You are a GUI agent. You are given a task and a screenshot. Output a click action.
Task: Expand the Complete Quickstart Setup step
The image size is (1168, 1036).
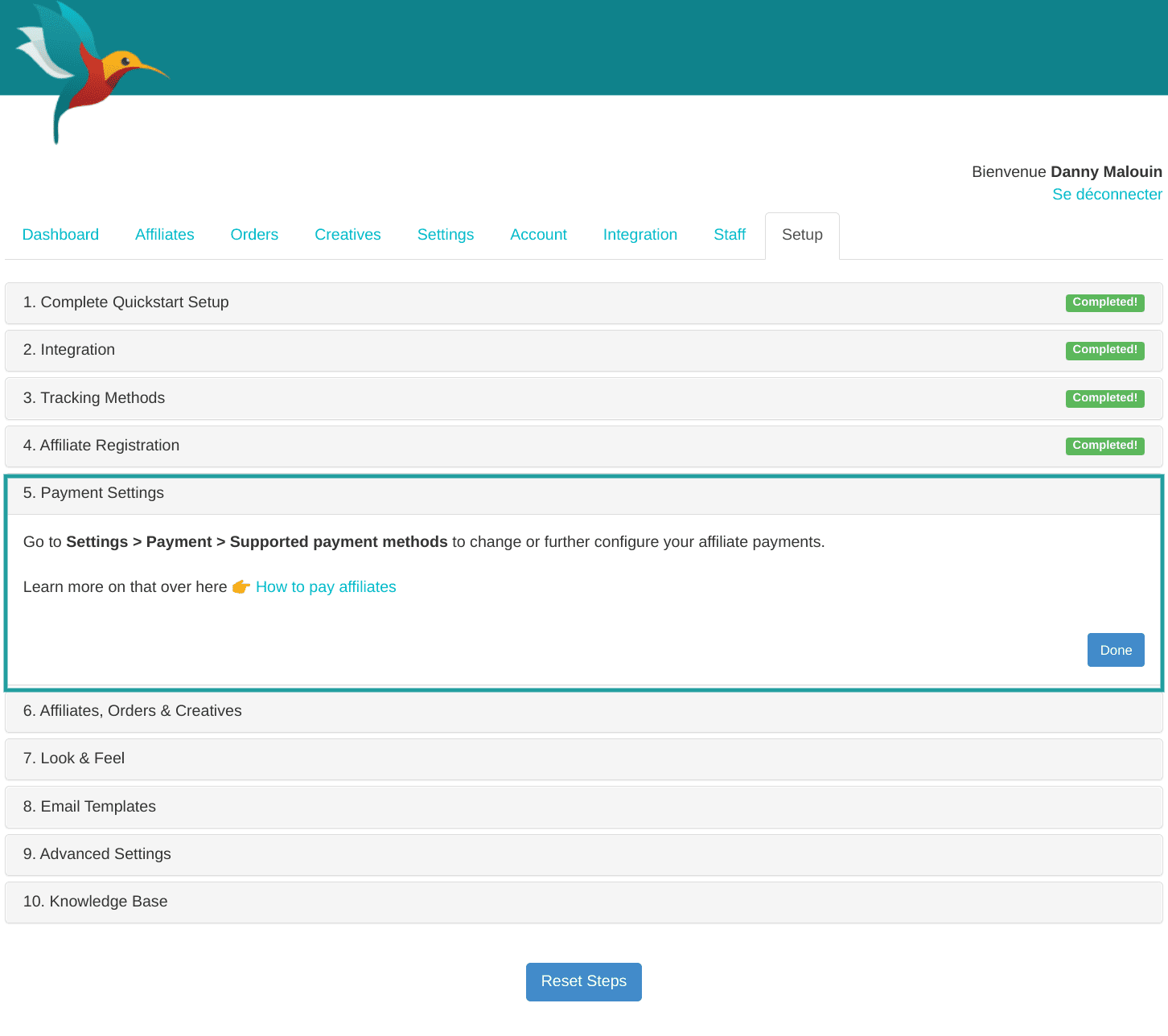click(x=126, y=302)
